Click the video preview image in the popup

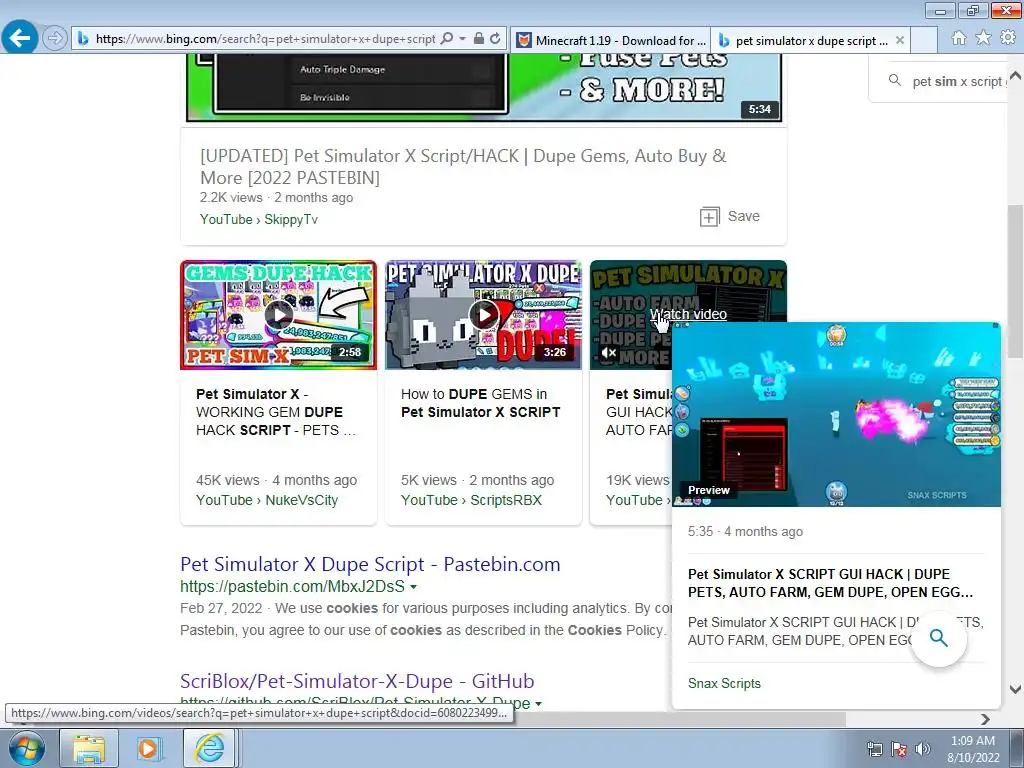[x=836, y=415]
